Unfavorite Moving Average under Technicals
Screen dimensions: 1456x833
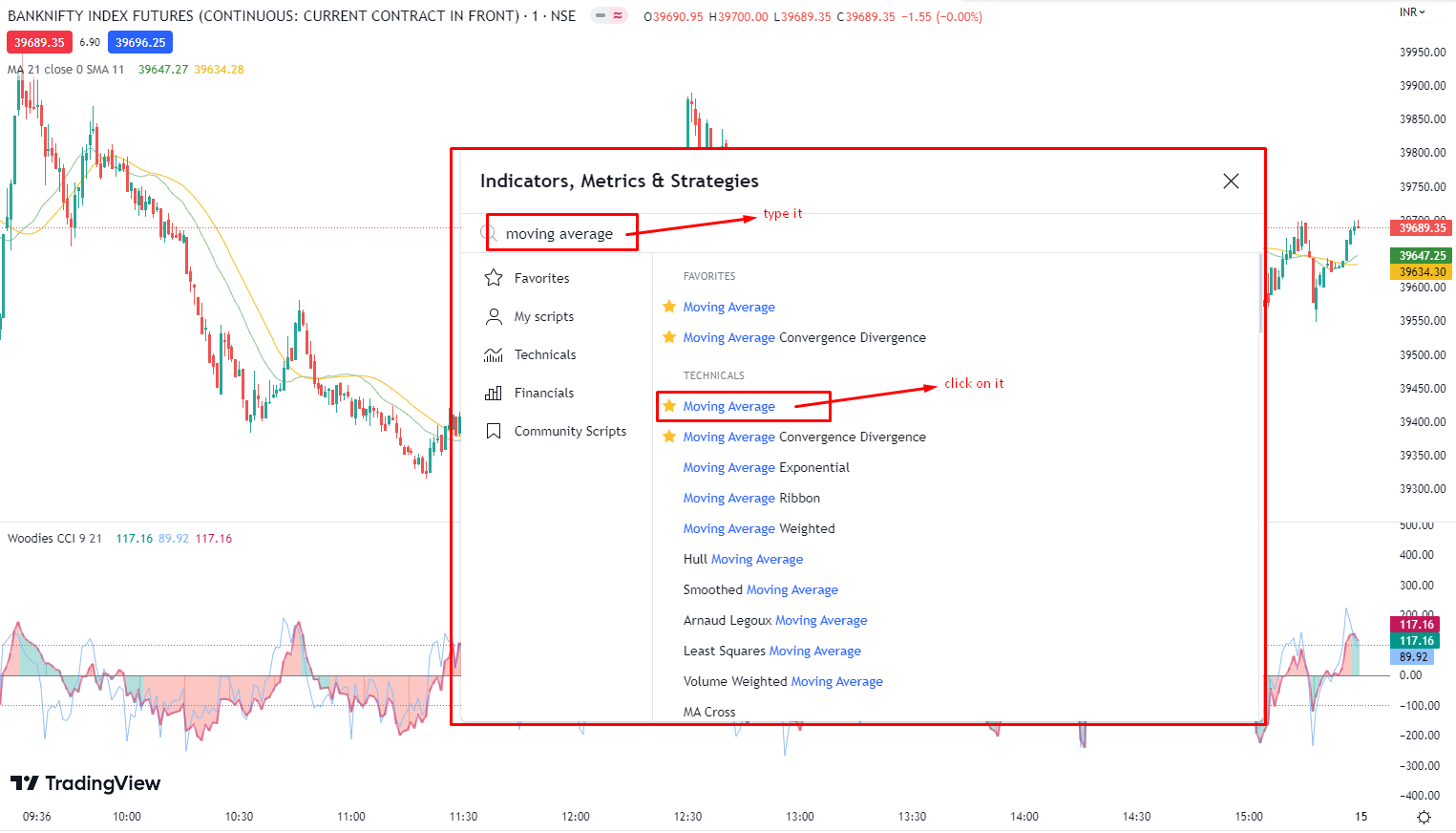pyautogui.click(x=668, y=406)
